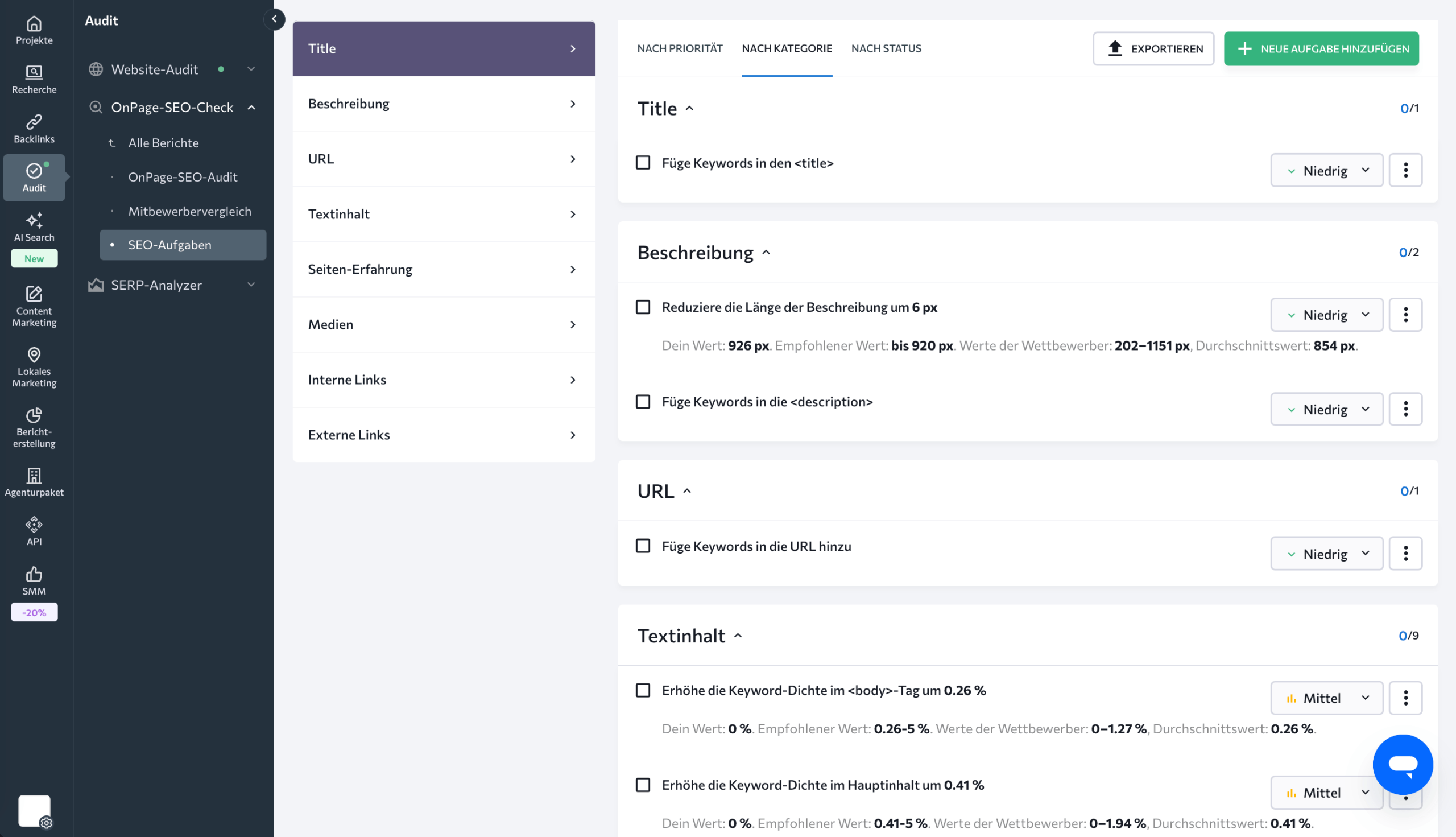Select the Nach Kategorie tab
Viewport: 1456px width, 837px height.
pos(787,48)
